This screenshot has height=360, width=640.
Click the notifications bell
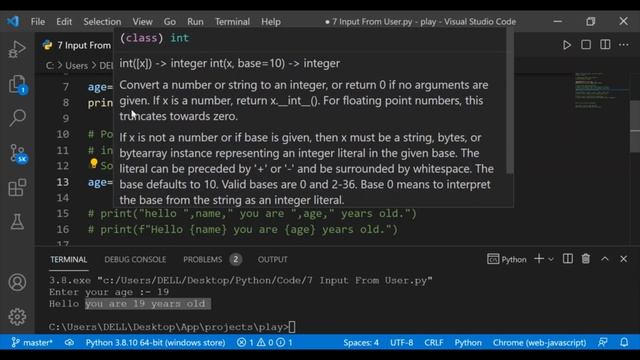tap(624, 342)
